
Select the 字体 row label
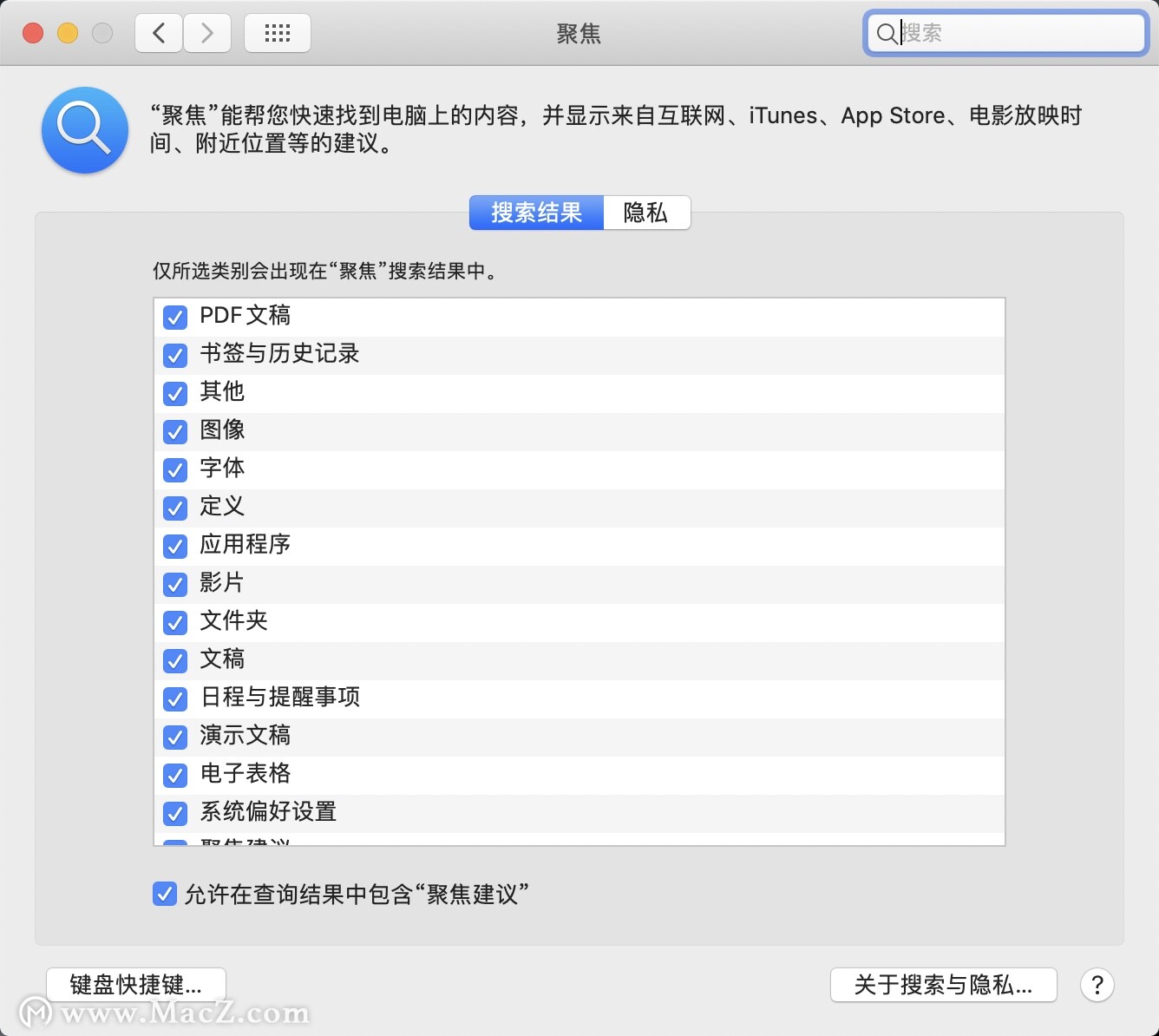(222, 468)
